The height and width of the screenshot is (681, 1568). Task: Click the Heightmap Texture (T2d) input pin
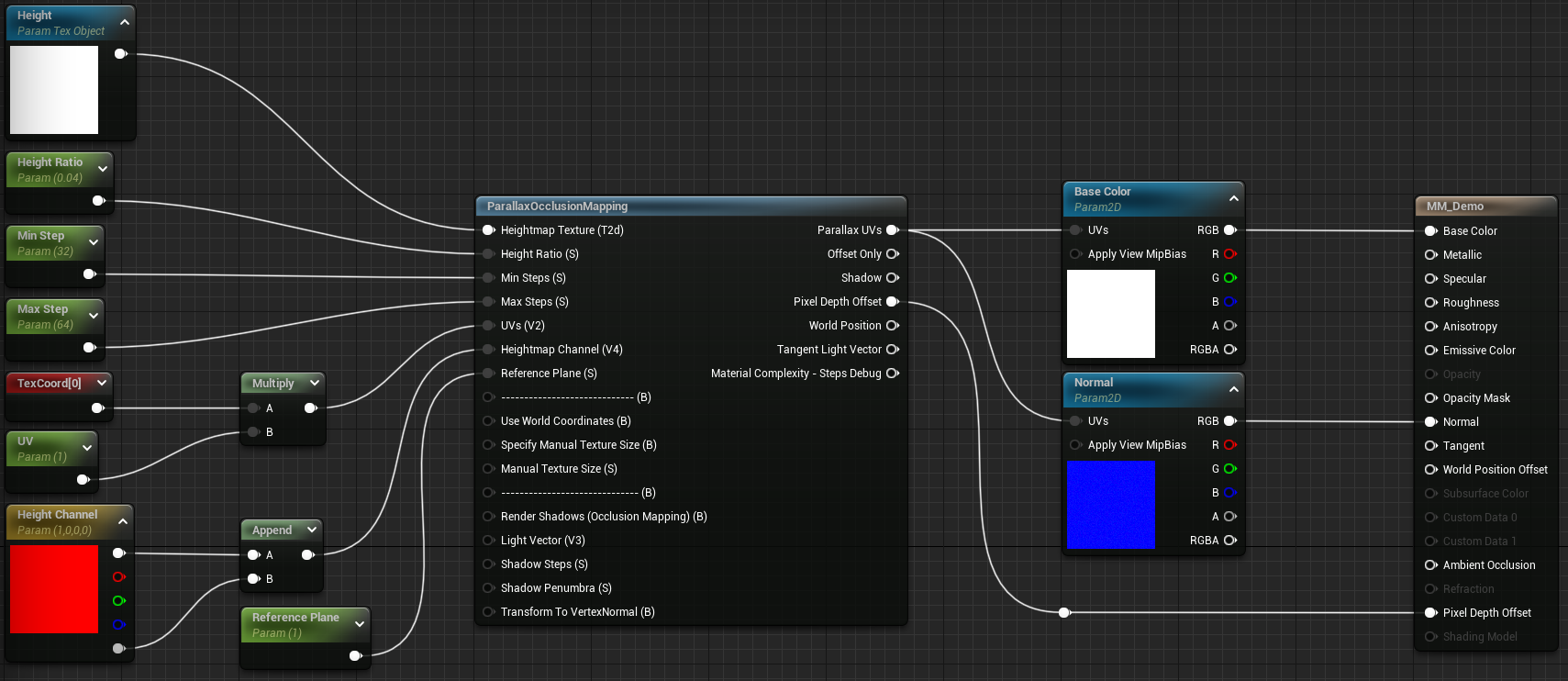point(489,230)
